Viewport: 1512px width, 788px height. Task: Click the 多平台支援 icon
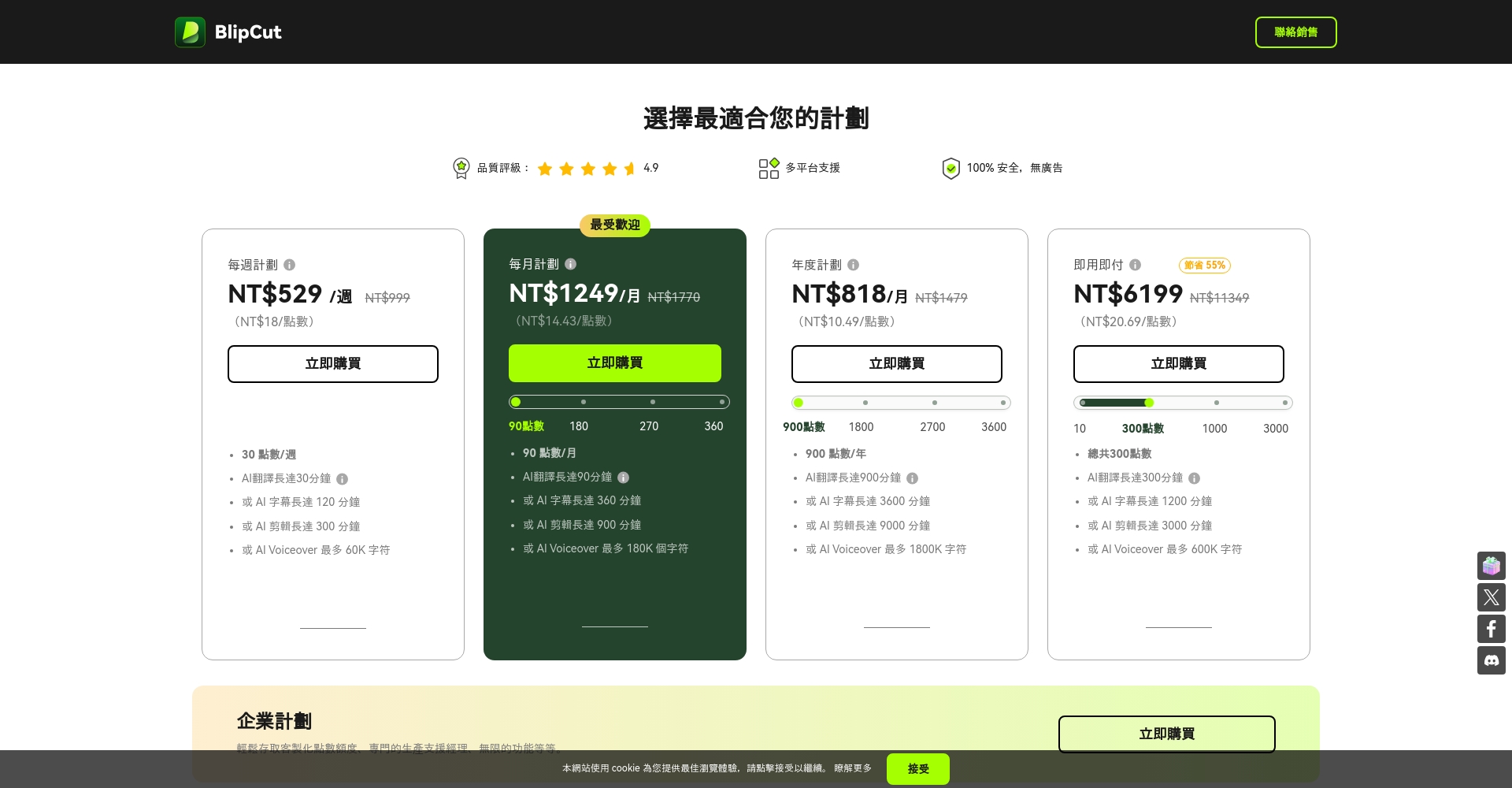[x=768, y=168]
